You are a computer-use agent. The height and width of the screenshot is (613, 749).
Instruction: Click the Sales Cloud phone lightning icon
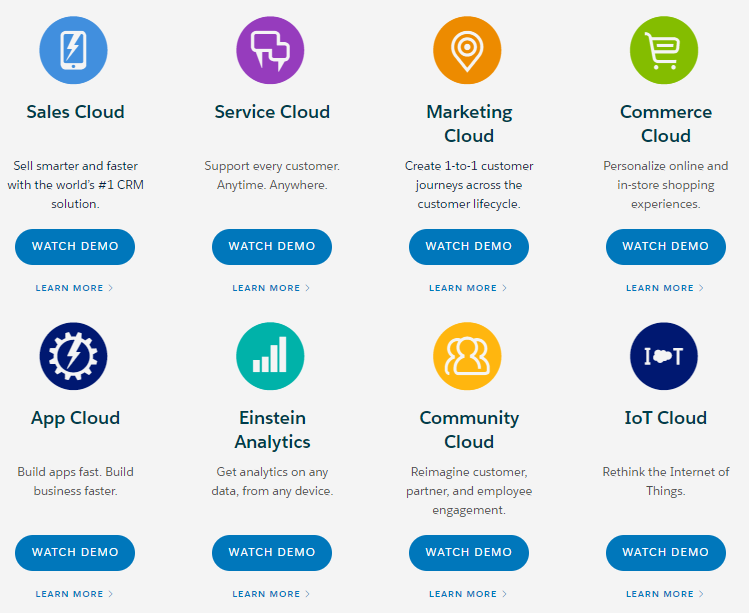pos(74,50)
